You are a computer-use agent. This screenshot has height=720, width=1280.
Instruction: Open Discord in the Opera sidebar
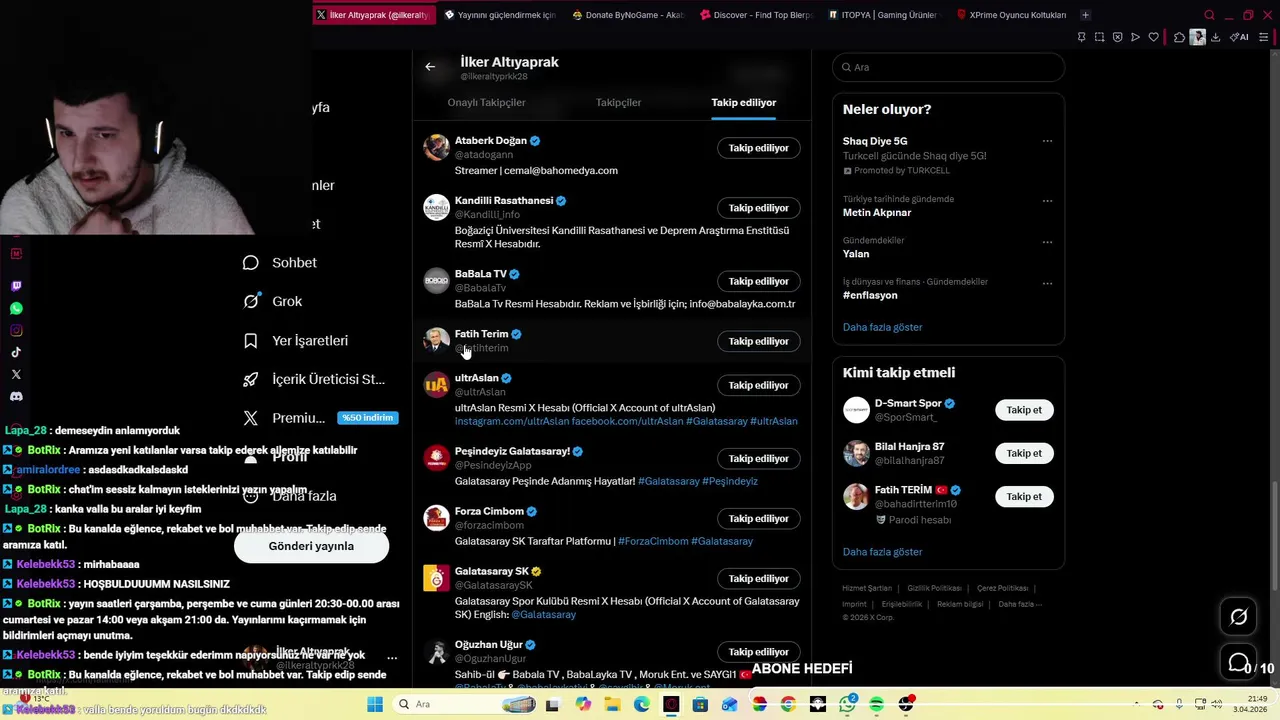[x=16, y=396]
